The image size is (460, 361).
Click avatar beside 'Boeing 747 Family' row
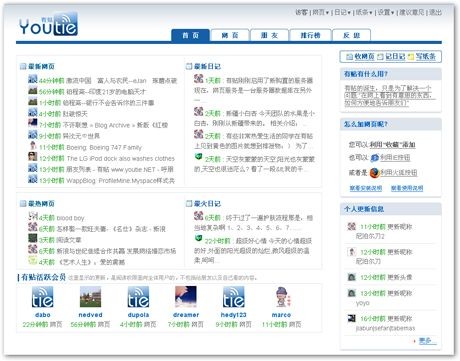pos(33,146)
